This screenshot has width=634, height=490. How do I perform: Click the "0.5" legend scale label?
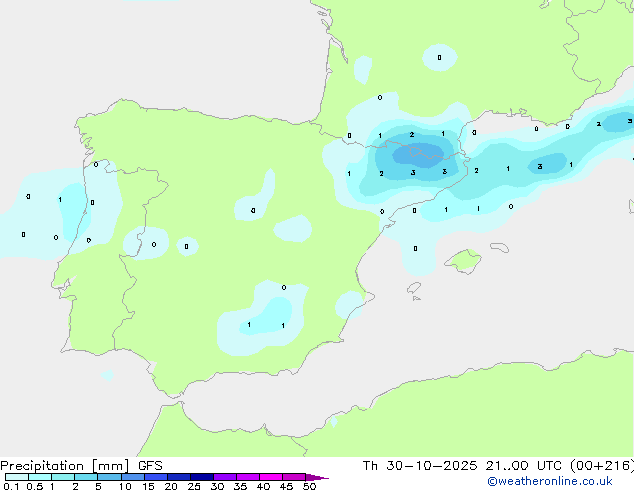35,486
